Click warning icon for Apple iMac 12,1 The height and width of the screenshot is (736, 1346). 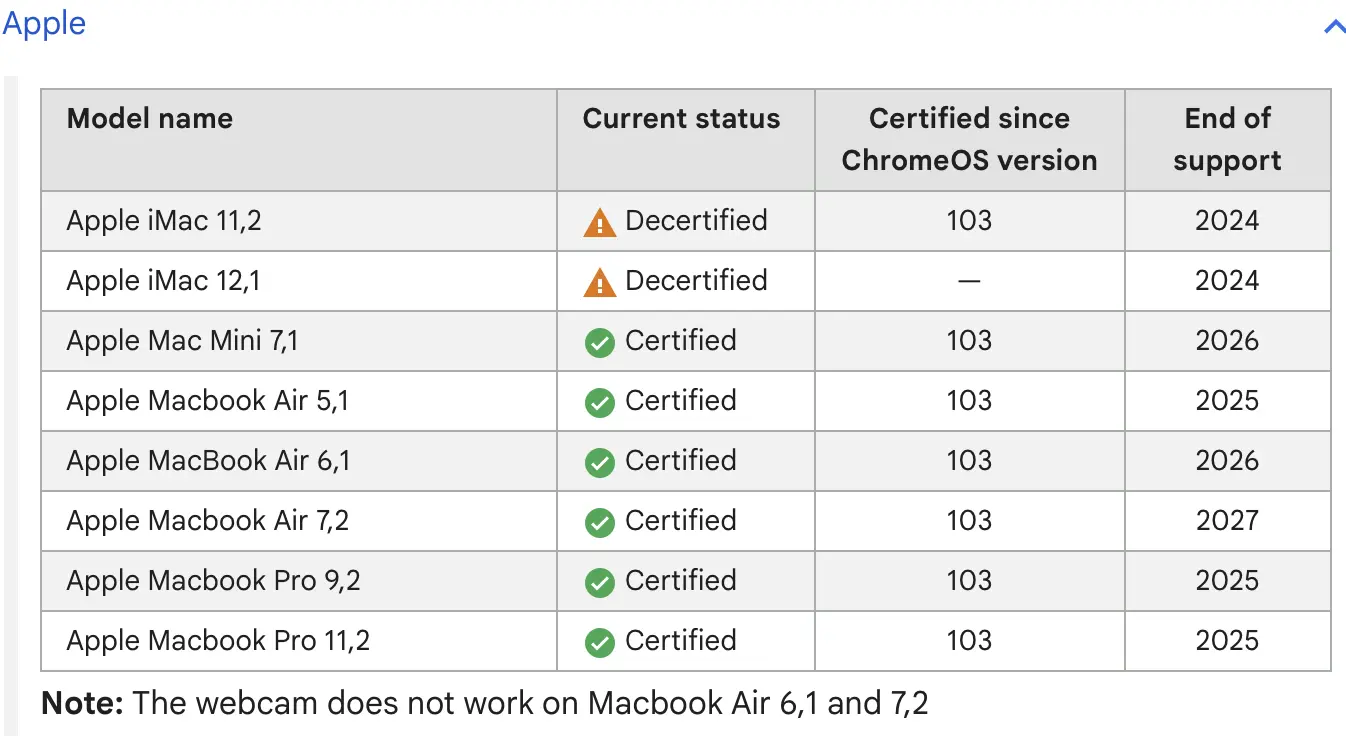click(x=599, y=283)
